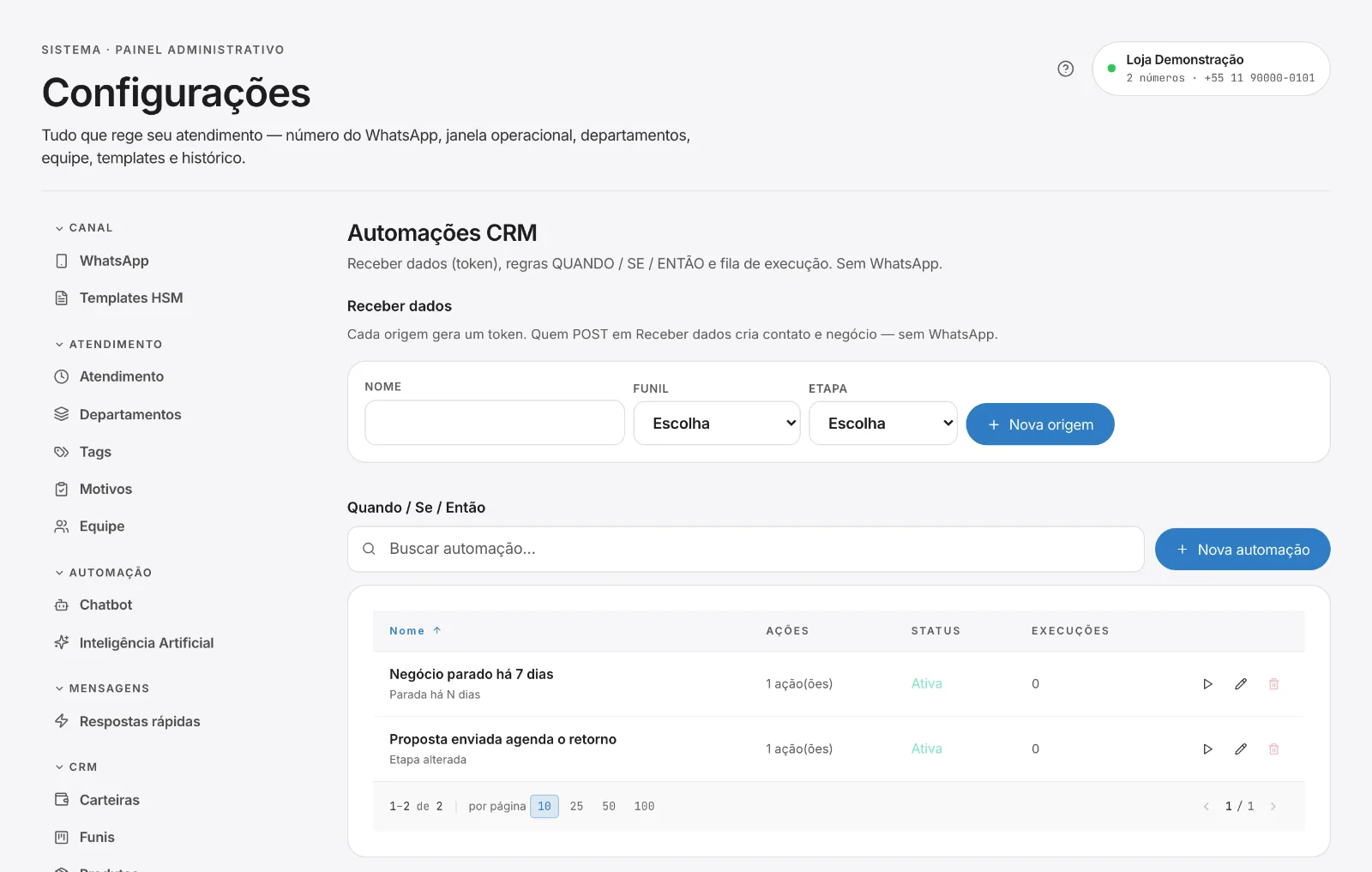Click the Carteiras wallet icon
The width and height of the screenshot is (1372, 872).
pyautogui.click(x=62, y=799)
